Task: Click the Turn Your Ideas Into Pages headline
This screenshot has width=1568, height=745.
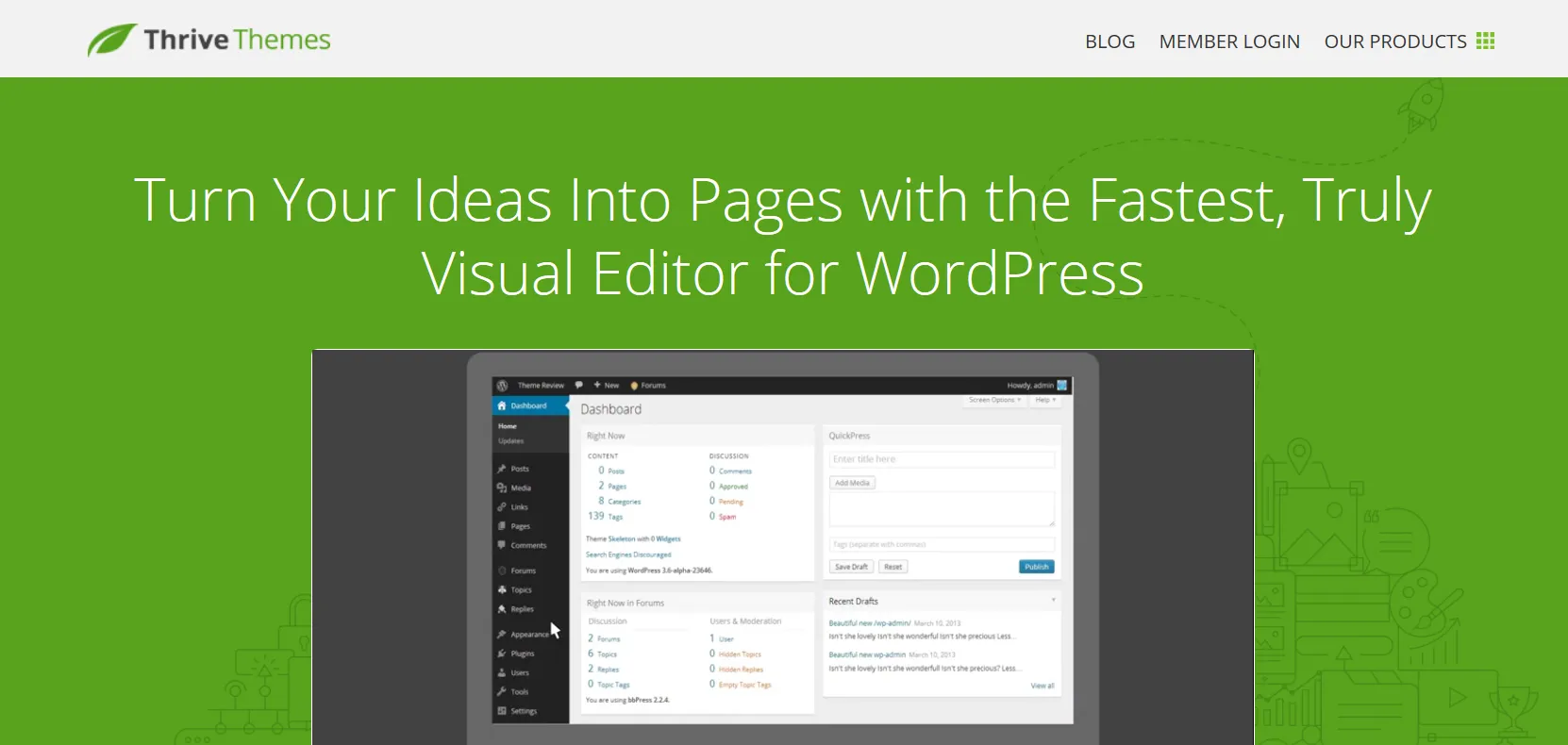Action: coord(783,237)
